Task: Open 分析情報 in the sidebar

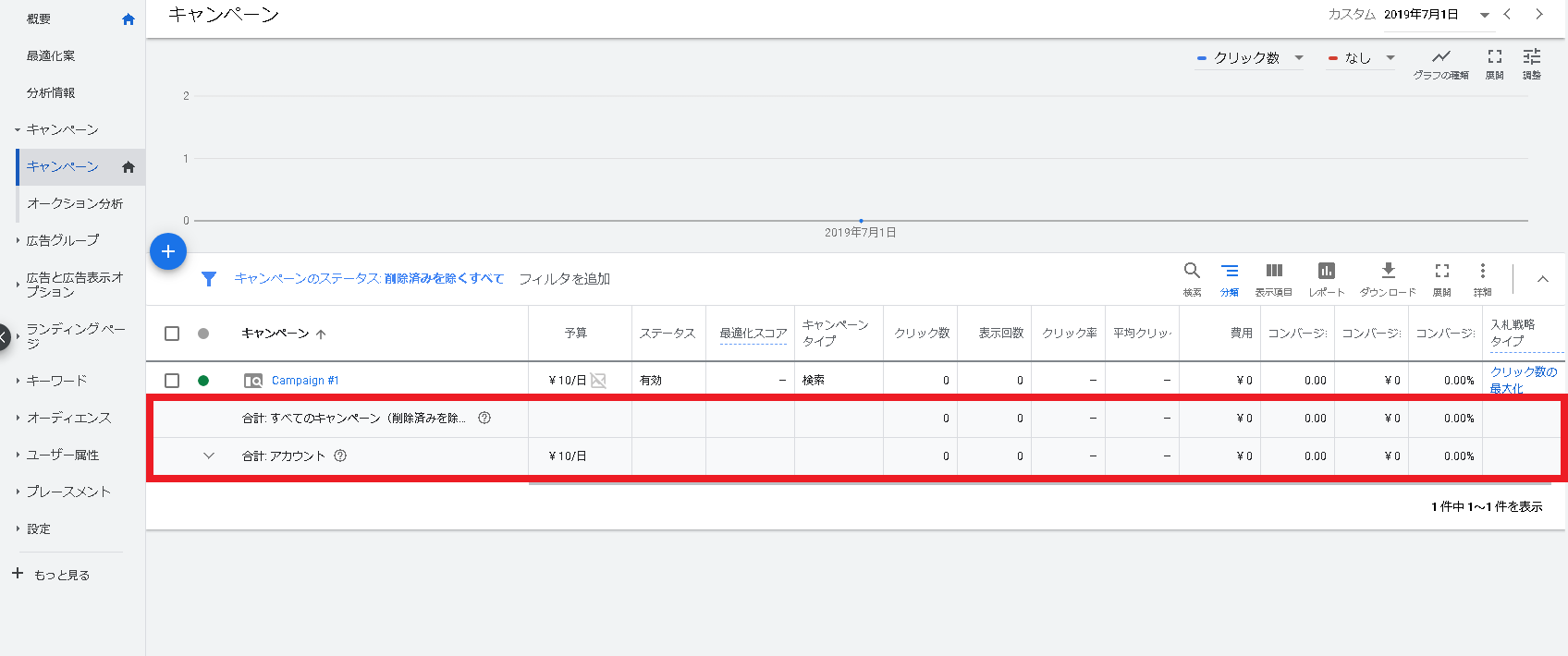Action: [x=51, y=92]
